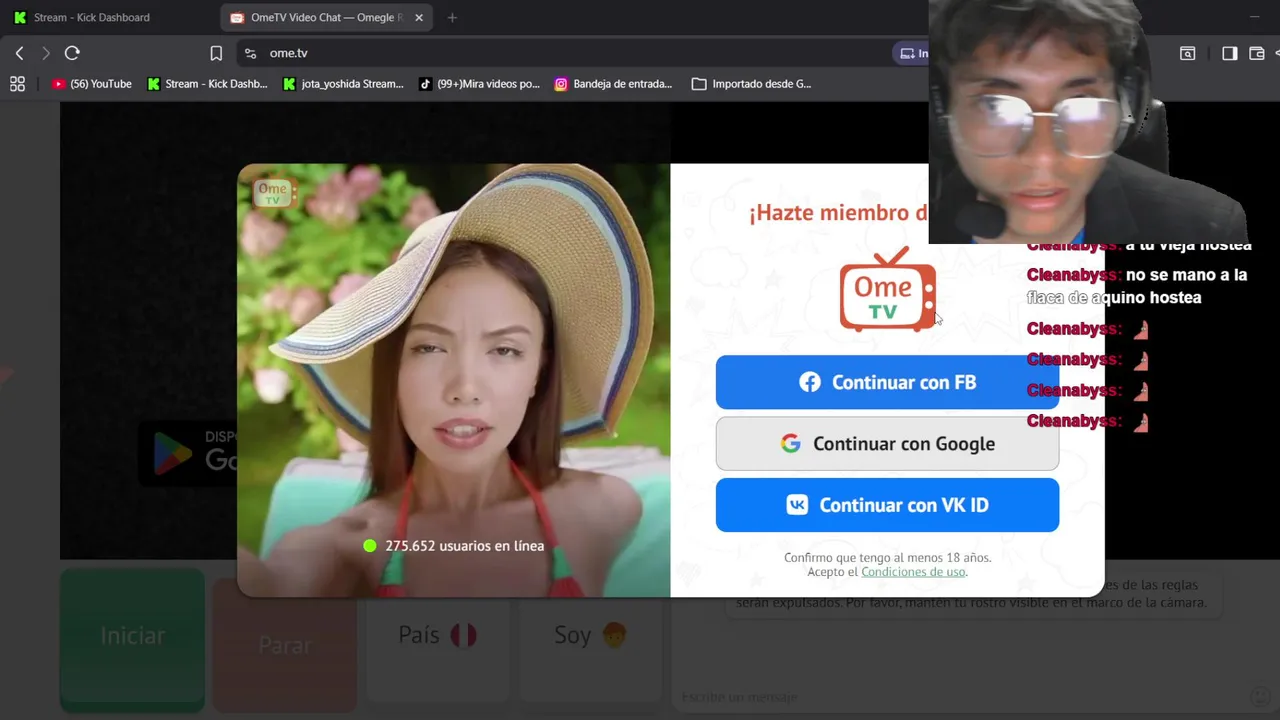Viewport: 1280px width, 720px height.
Task: Open jota_yoshida Stream bookmark
Action: point(343,84)
